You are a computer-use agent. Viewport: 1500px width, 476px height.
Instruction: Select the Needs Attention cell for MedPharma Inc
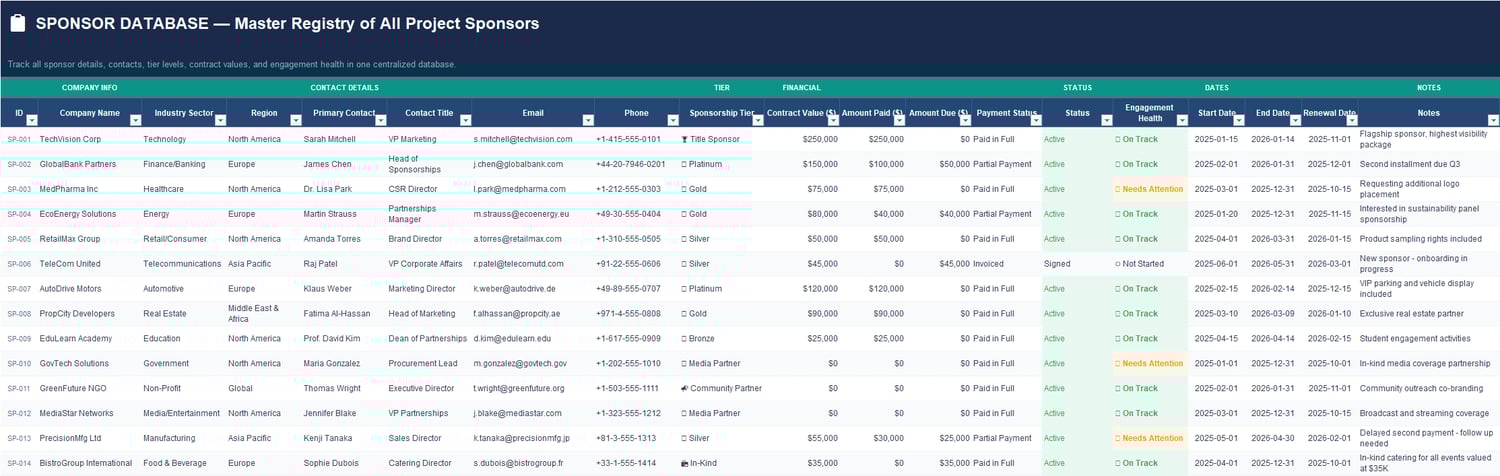[x=1150, y=189]
